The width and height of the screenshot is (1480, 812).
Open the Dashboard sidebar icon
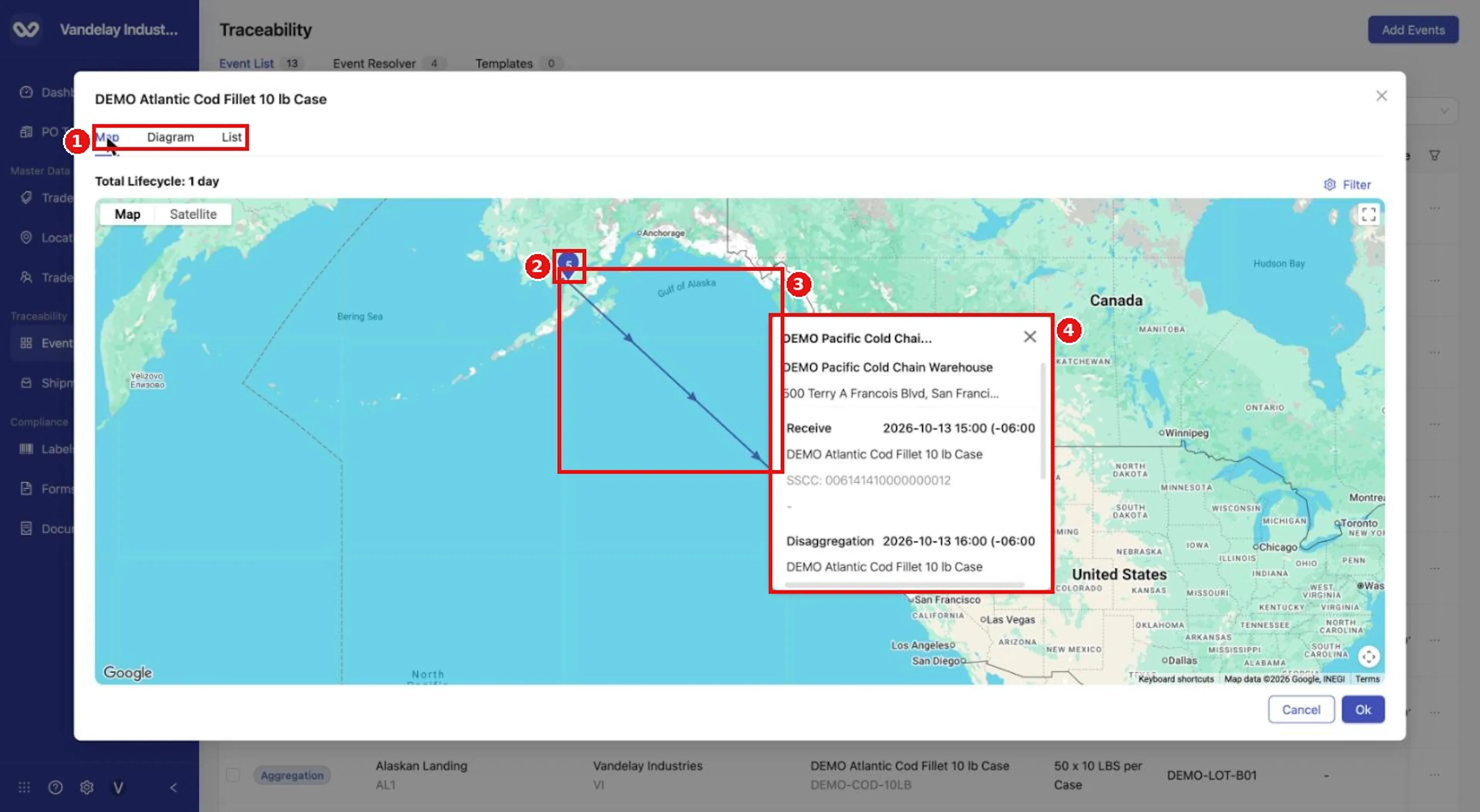point(26,92)
